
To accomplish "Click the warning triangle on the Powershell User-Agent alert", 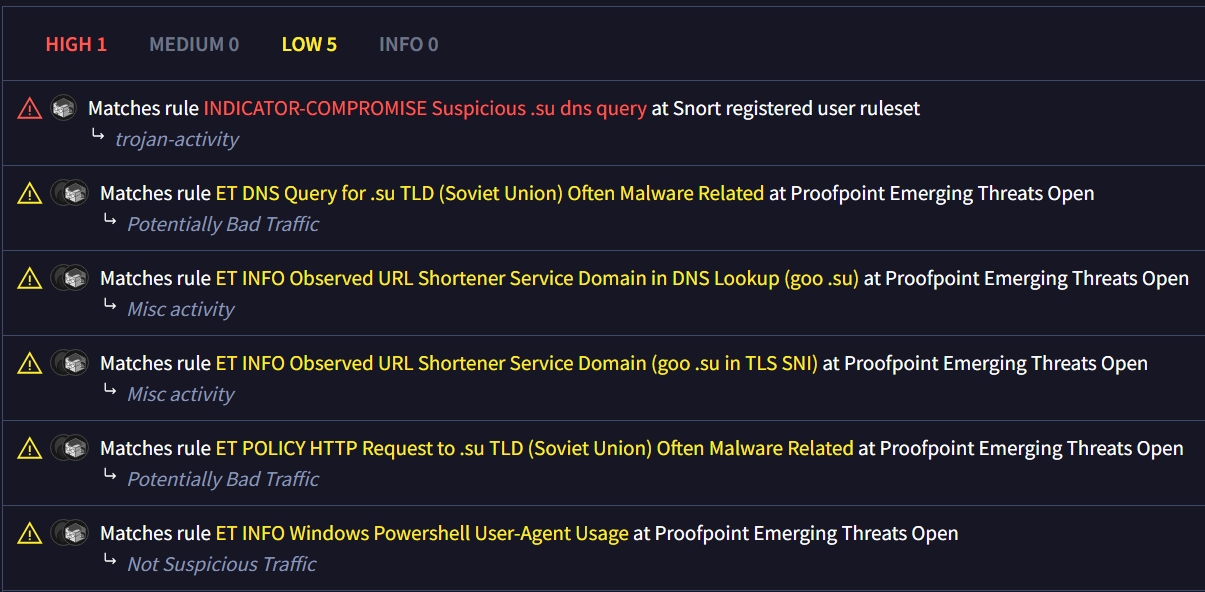I will pos(30,533).
